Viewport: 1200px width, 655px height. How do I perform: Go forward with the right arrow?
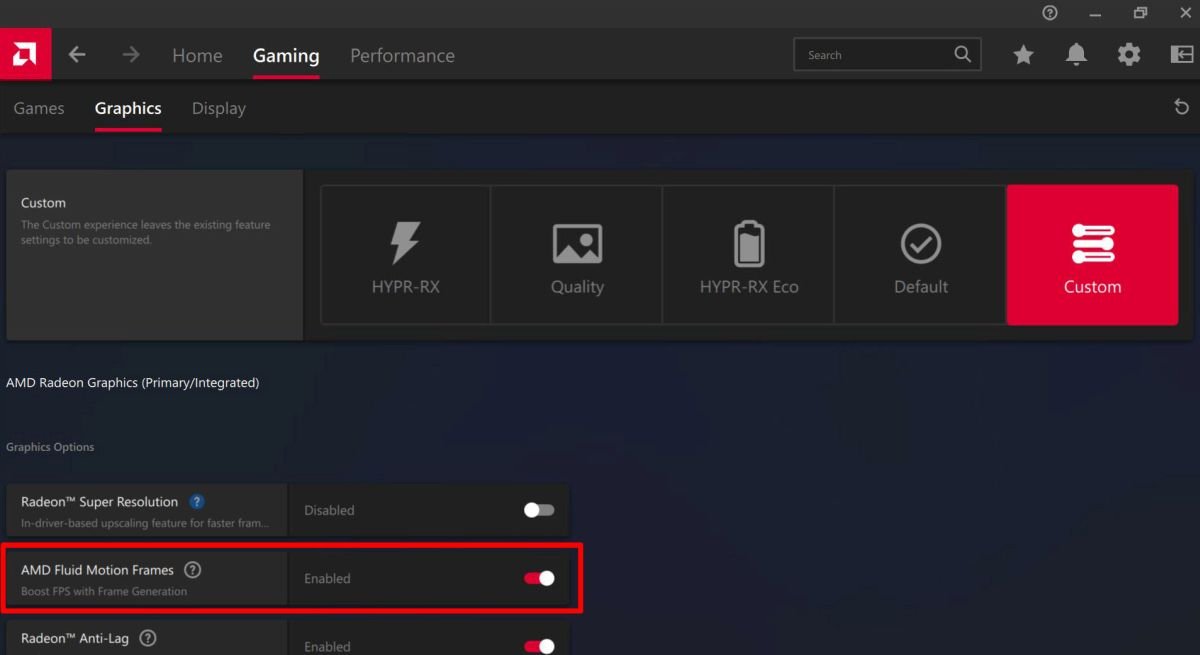131,55
